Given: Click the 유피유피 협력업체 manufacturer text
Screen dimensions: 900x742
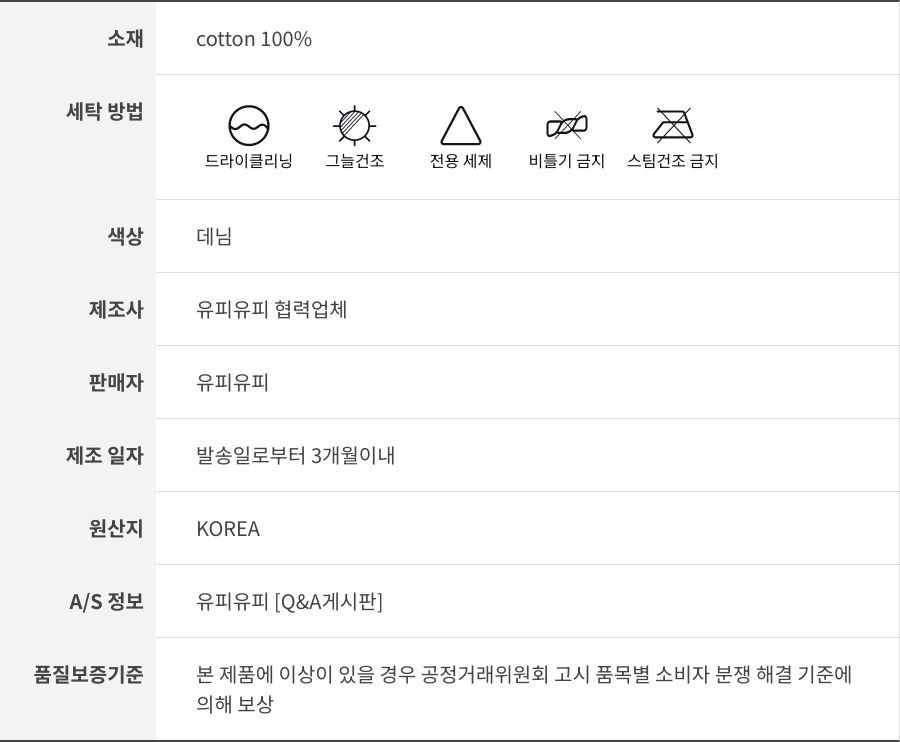Looking at the screenshot, I should 272,310.
